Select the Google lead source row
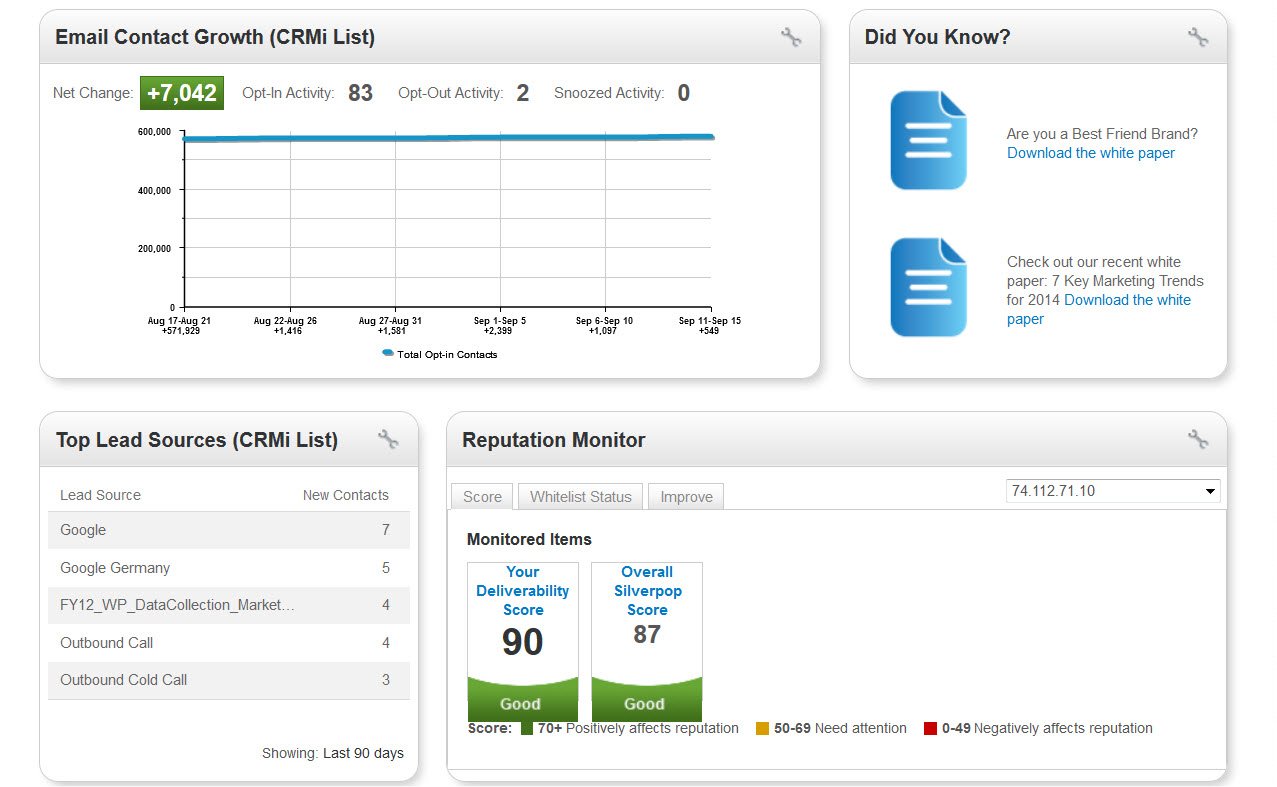The height and width of the screenshot is (787, 1277). (x=228, y=530)
